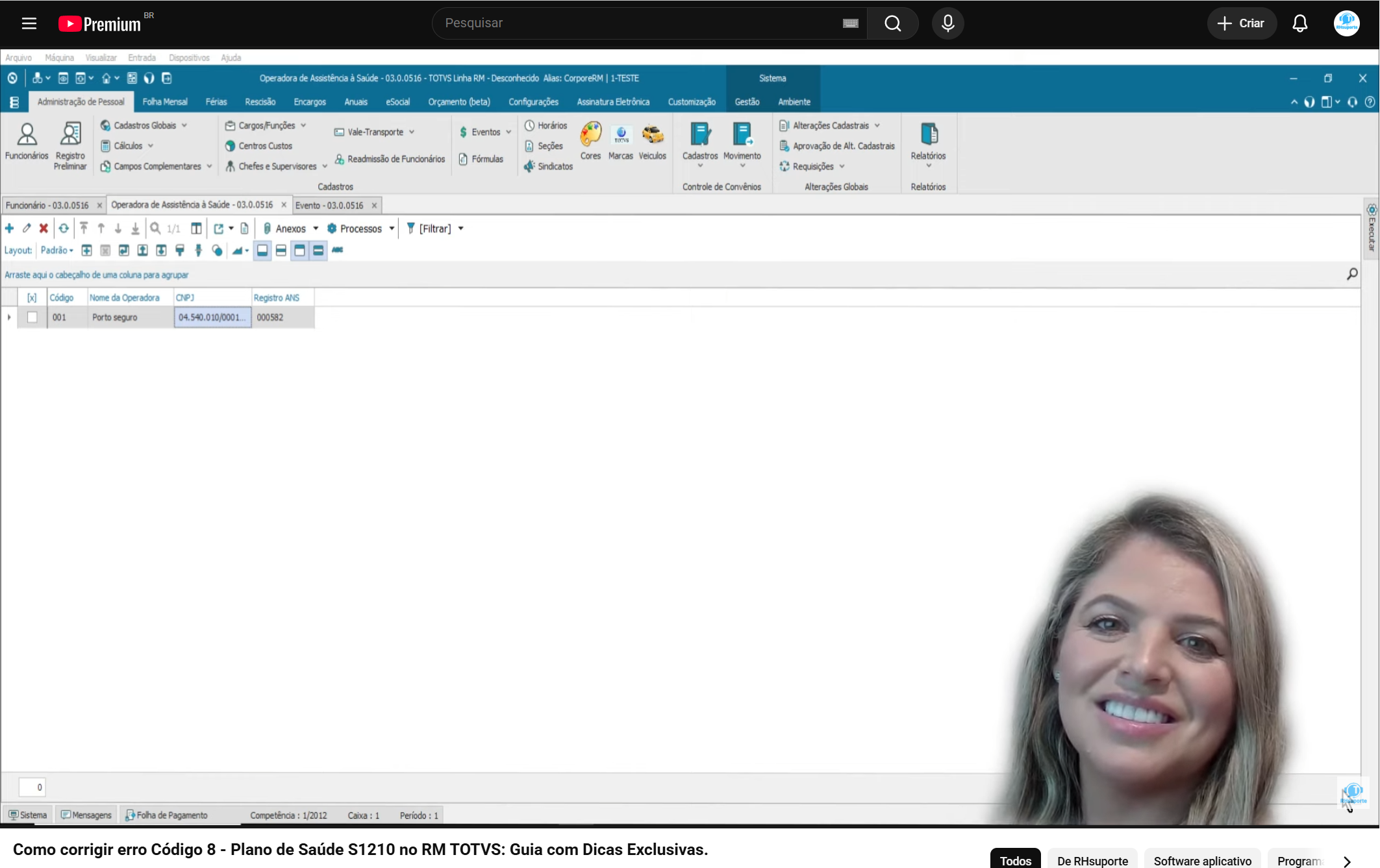
Task: Click keyboard icon in search field
Action: click(850, 23)
